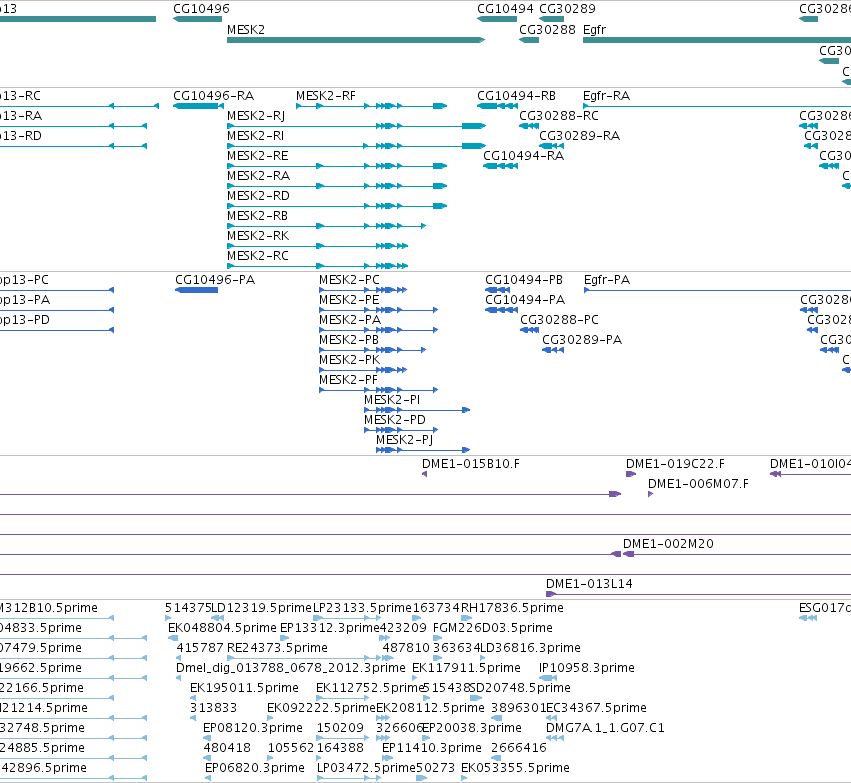Select the MESK2-PE protein label
The height and width of the screenshot is (783, 851).
(x=349, y=300)
